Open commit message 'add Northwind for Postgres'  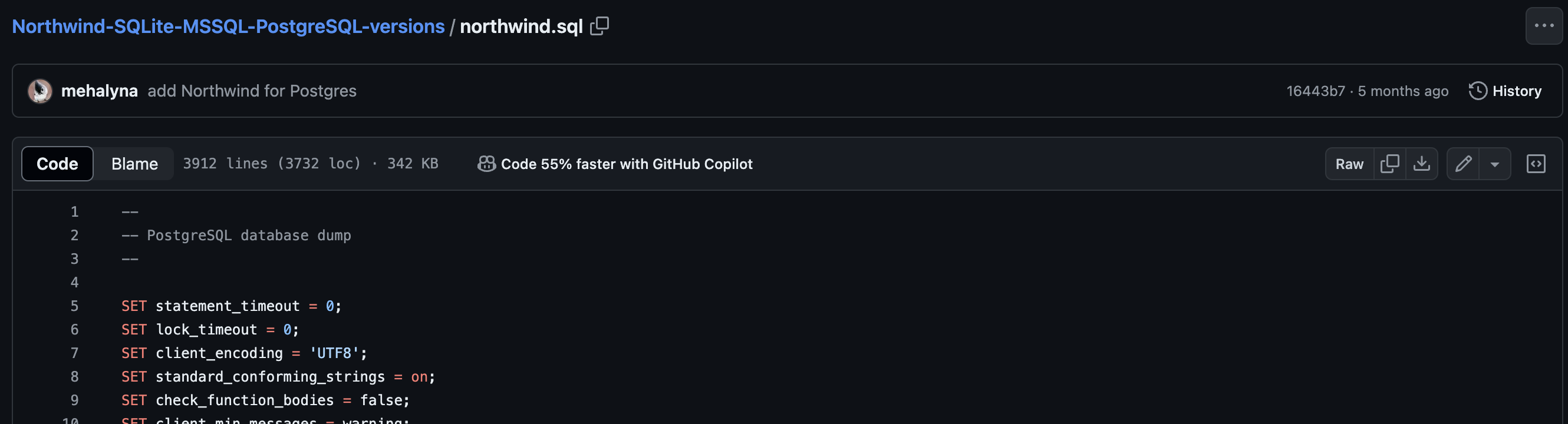252,91
